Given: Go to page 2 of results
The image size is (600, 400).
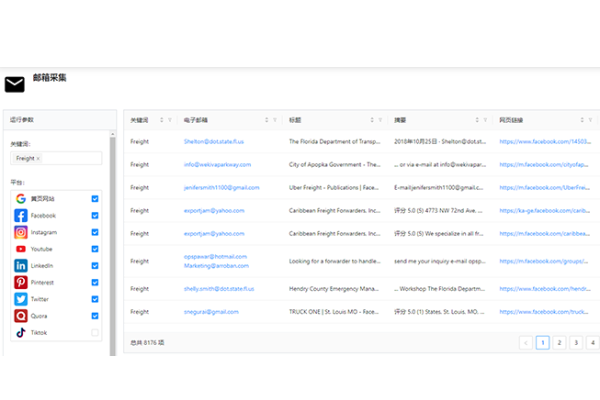Looking at the screenshot, I should pos(559,342).
